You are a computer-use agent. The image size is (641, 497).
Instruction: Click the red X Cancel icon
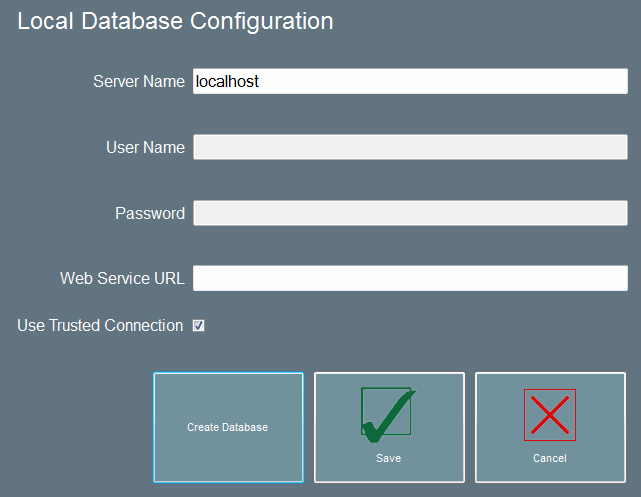549,414
